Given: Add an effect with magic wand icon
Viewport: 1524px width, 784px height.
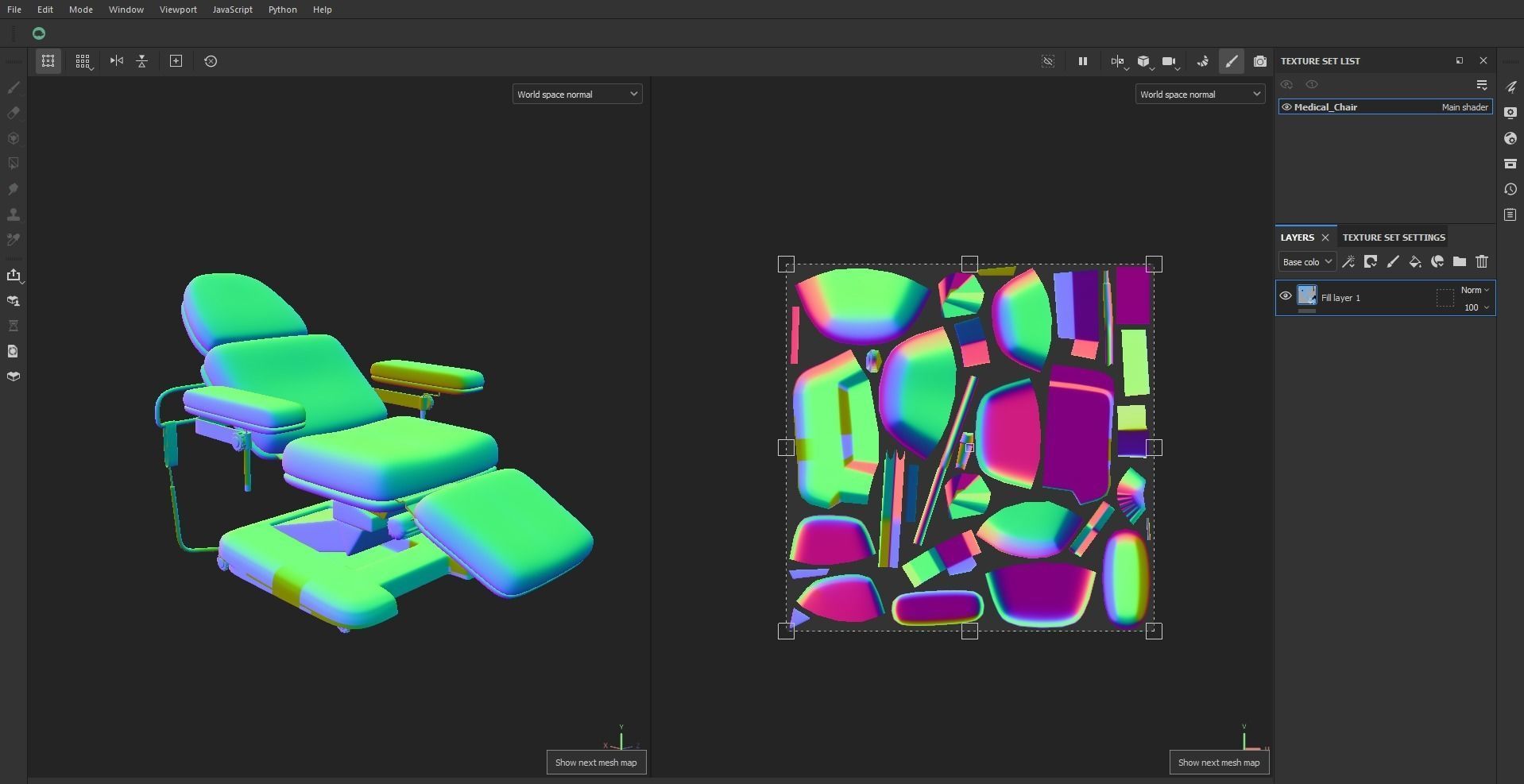Looking at the screenshot, I should (1348, 261).
